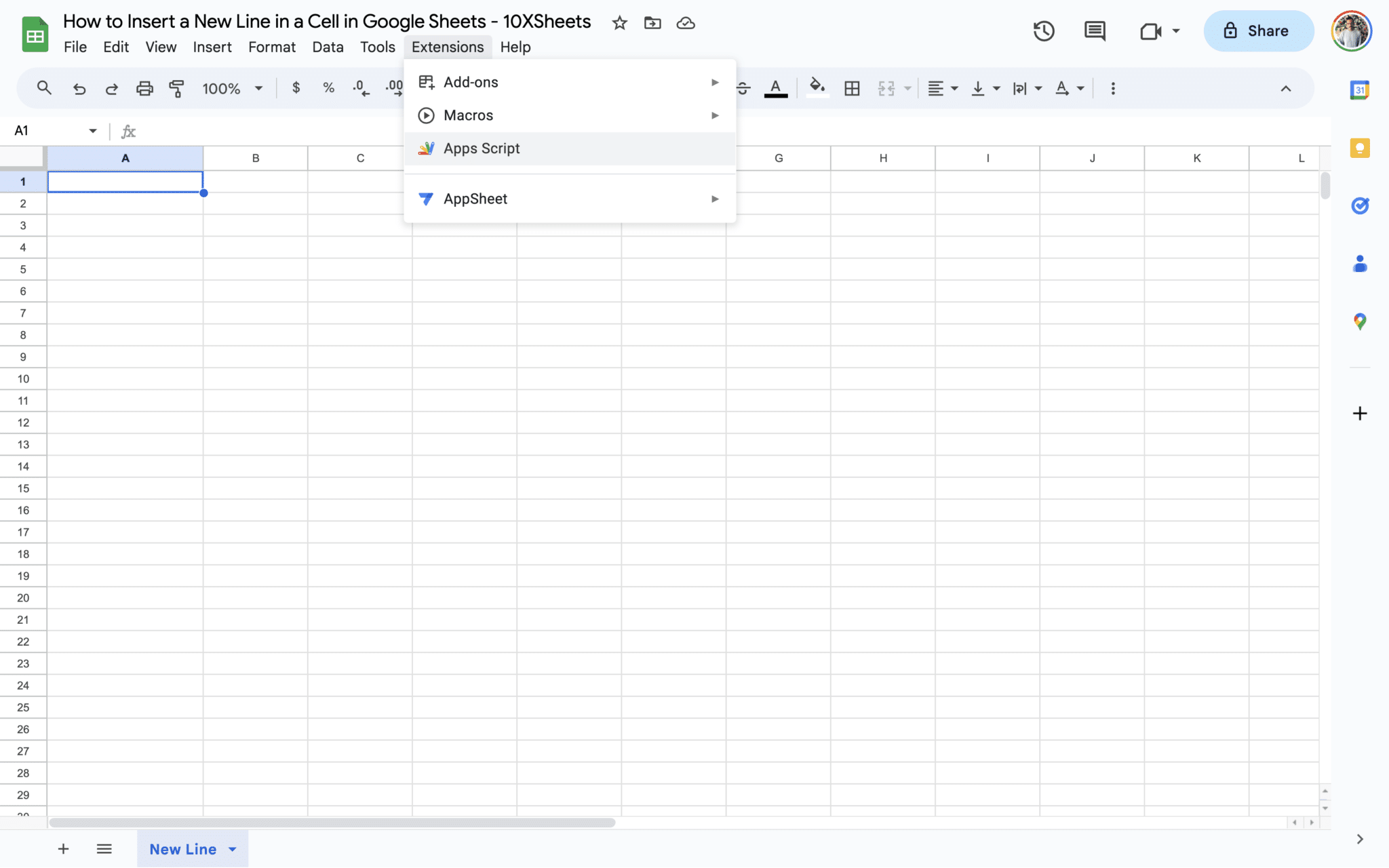Open text wrapping dropdown
The image size is (1389, 868).
1028,88
